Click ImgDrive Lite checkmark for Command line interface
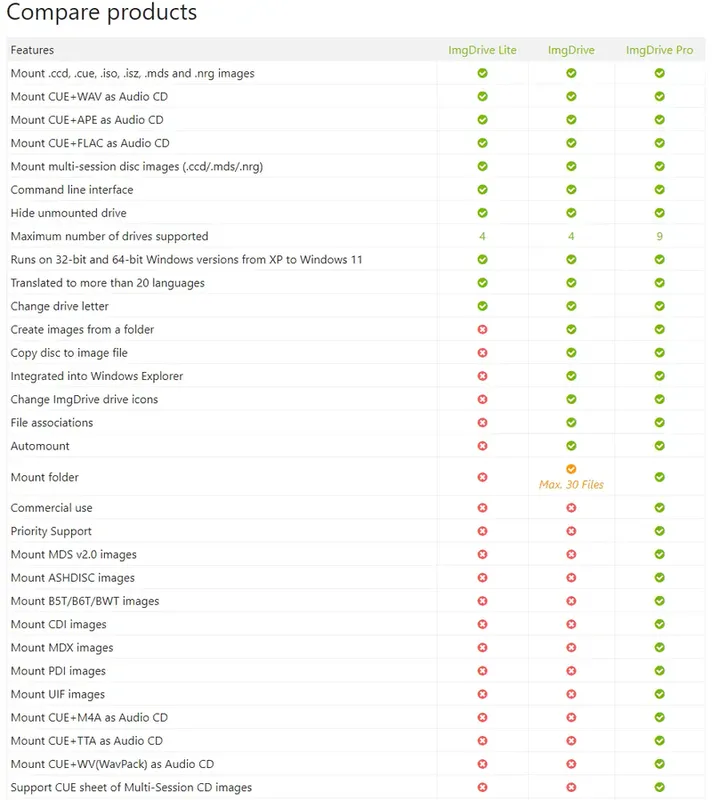 (482, 190)
